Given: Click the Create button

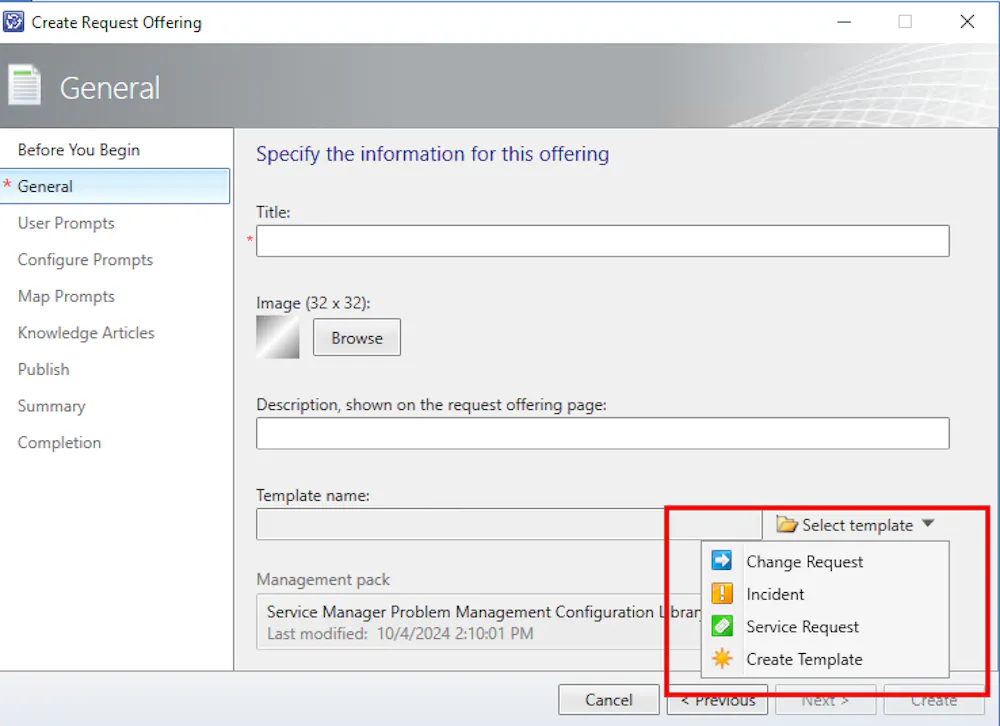Looking at the screenshot, I should pos(934,700).
